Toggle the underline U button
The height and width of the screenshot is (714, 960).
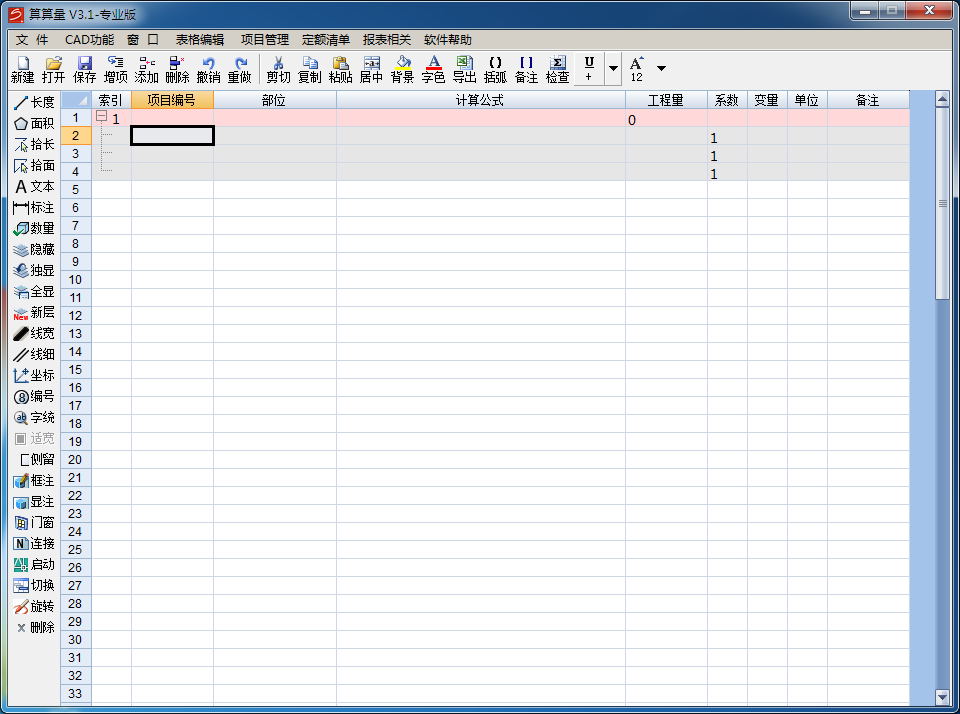[x=589, y=69]
